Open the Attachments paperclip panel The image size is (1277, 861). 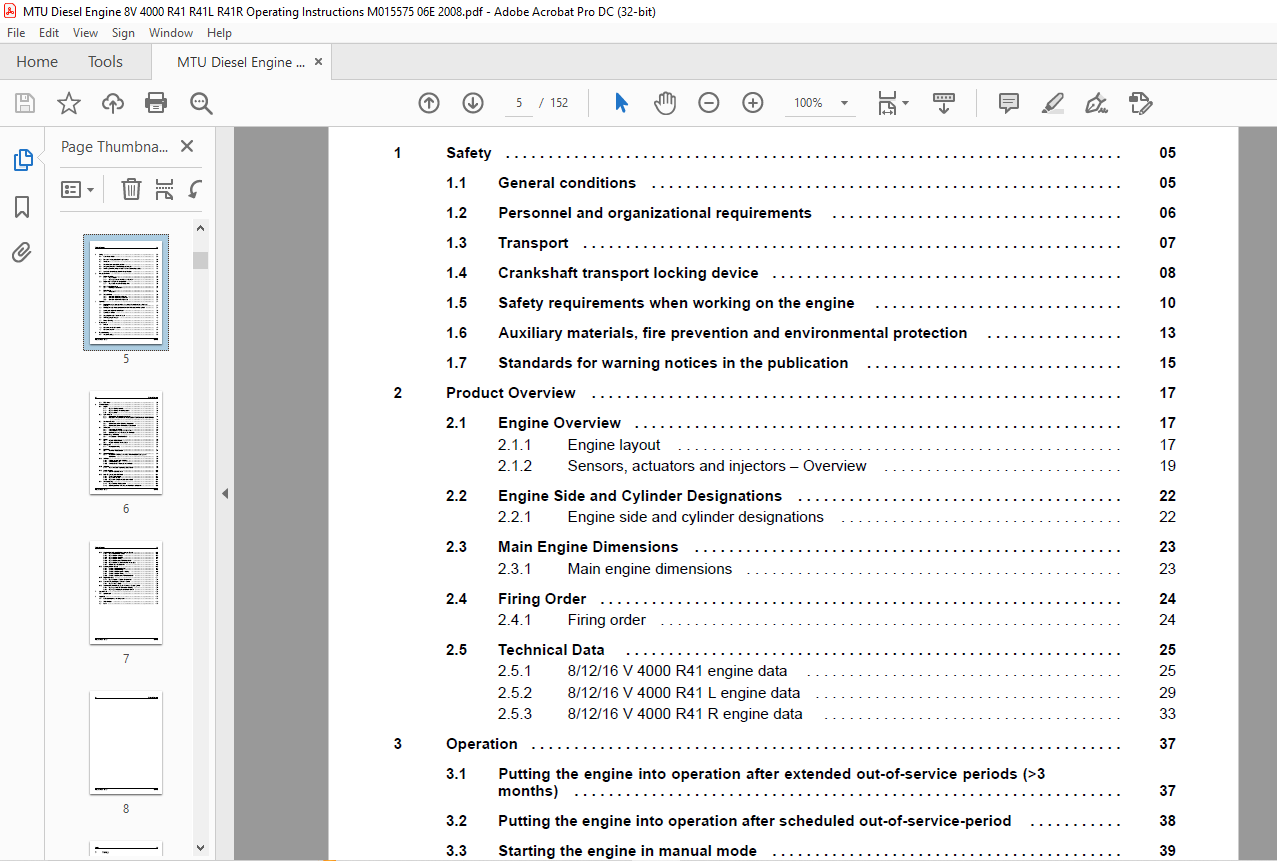coord(22,253)
